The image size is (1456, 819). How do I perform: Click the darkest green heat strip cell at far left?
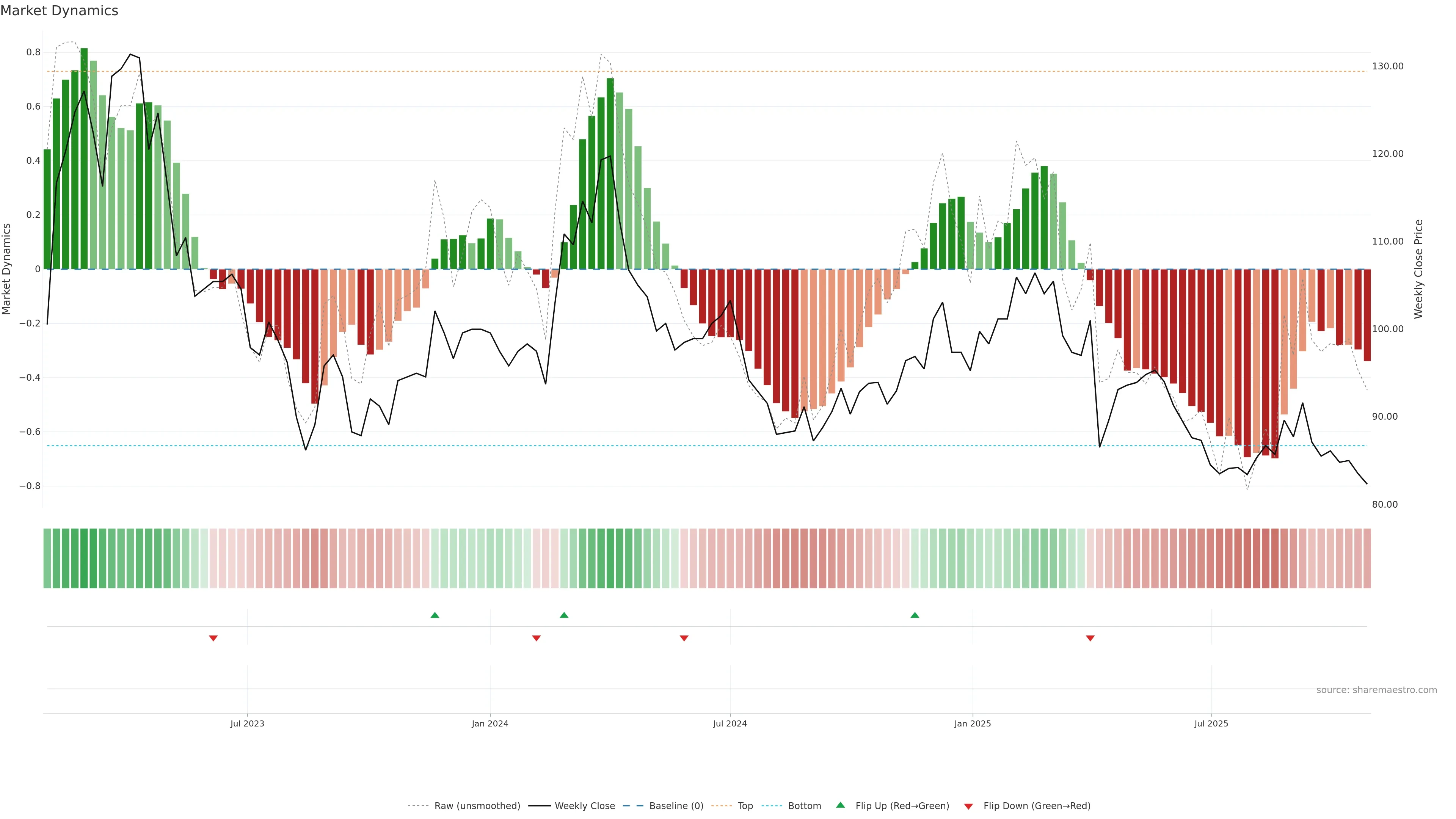click(x=84, y=559)
